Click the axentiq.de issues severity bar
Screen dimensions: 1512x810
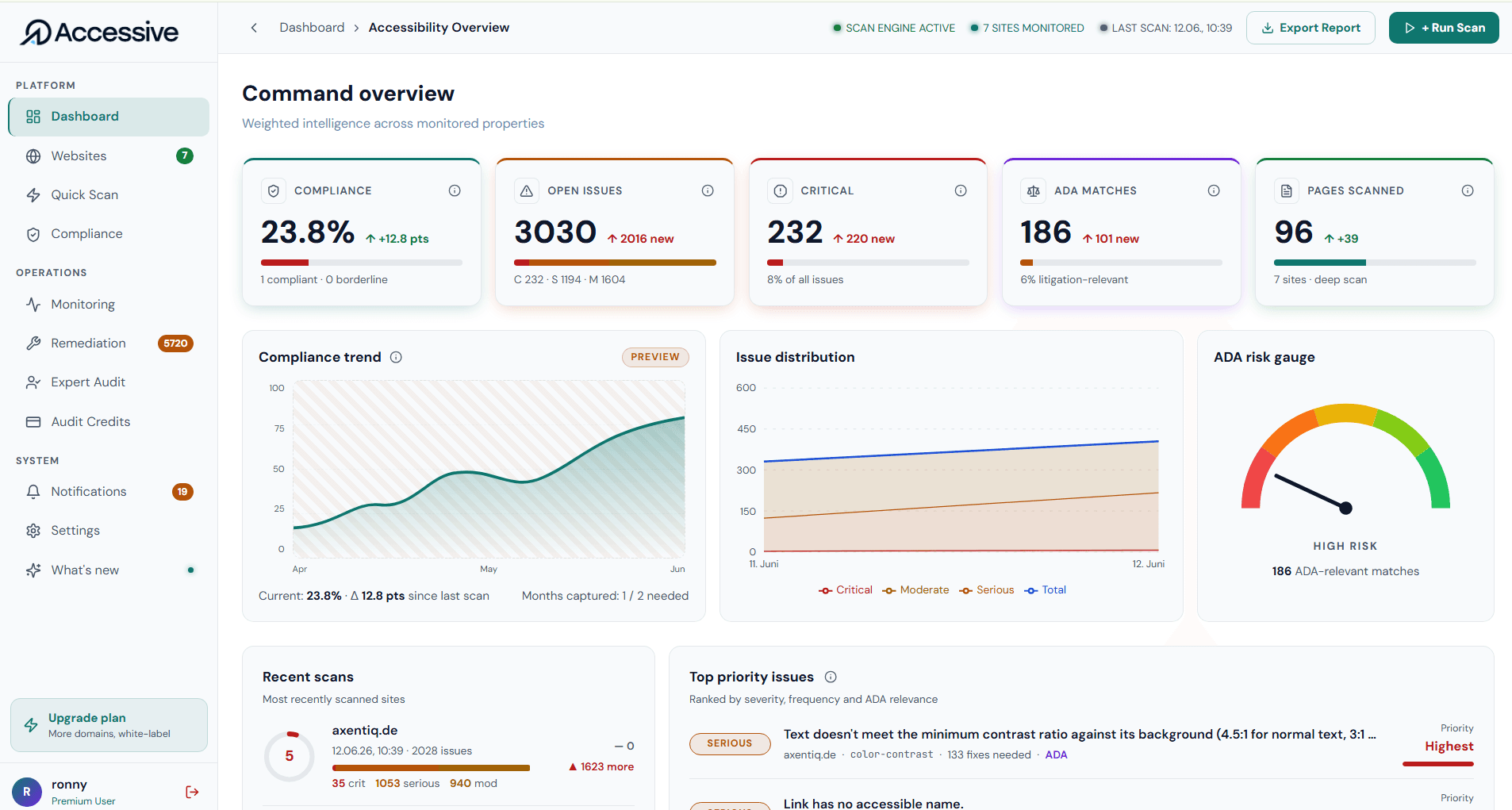coord(431,768)
